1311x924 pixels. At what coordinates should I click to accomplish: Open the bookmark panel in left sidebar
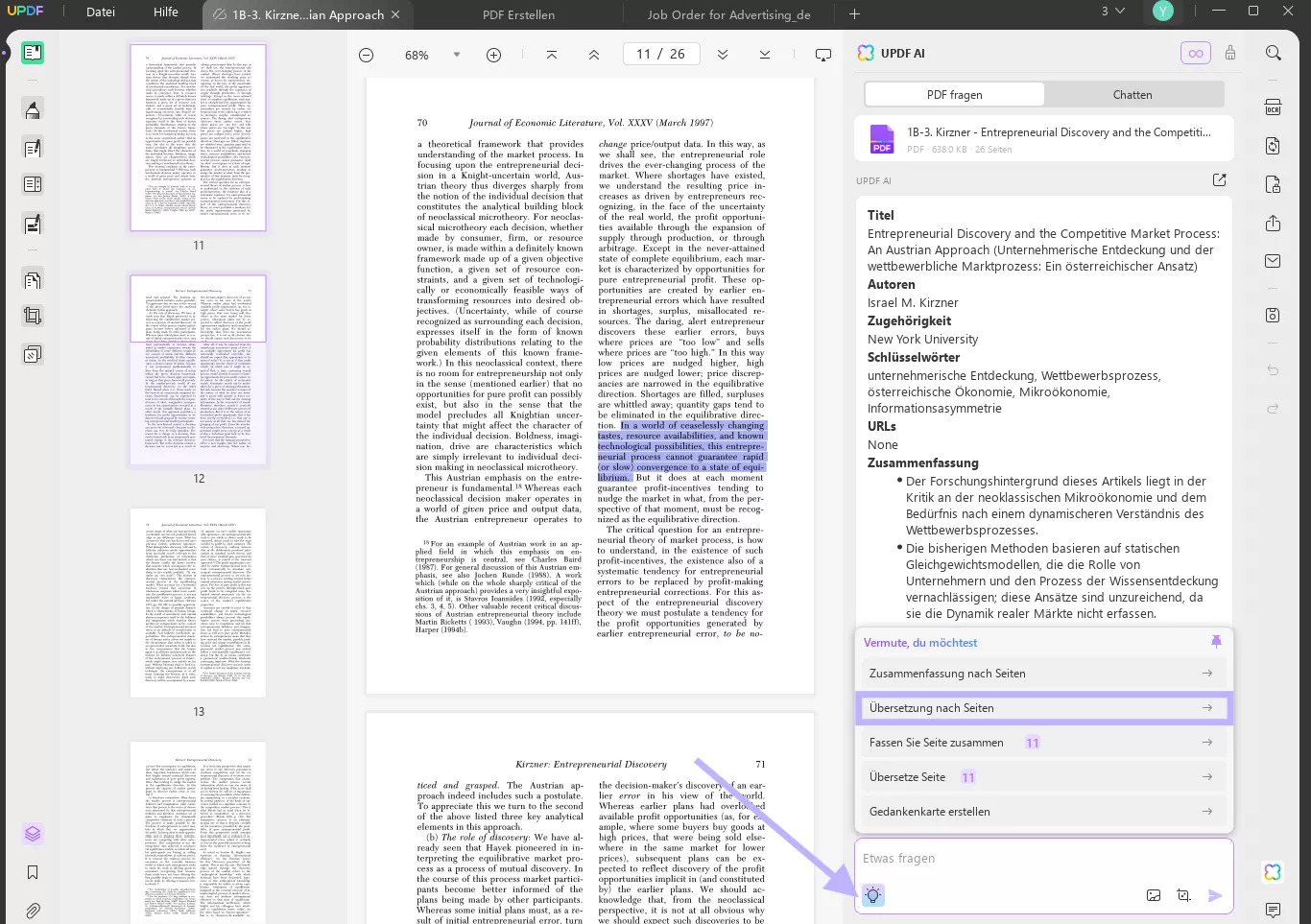33,872
